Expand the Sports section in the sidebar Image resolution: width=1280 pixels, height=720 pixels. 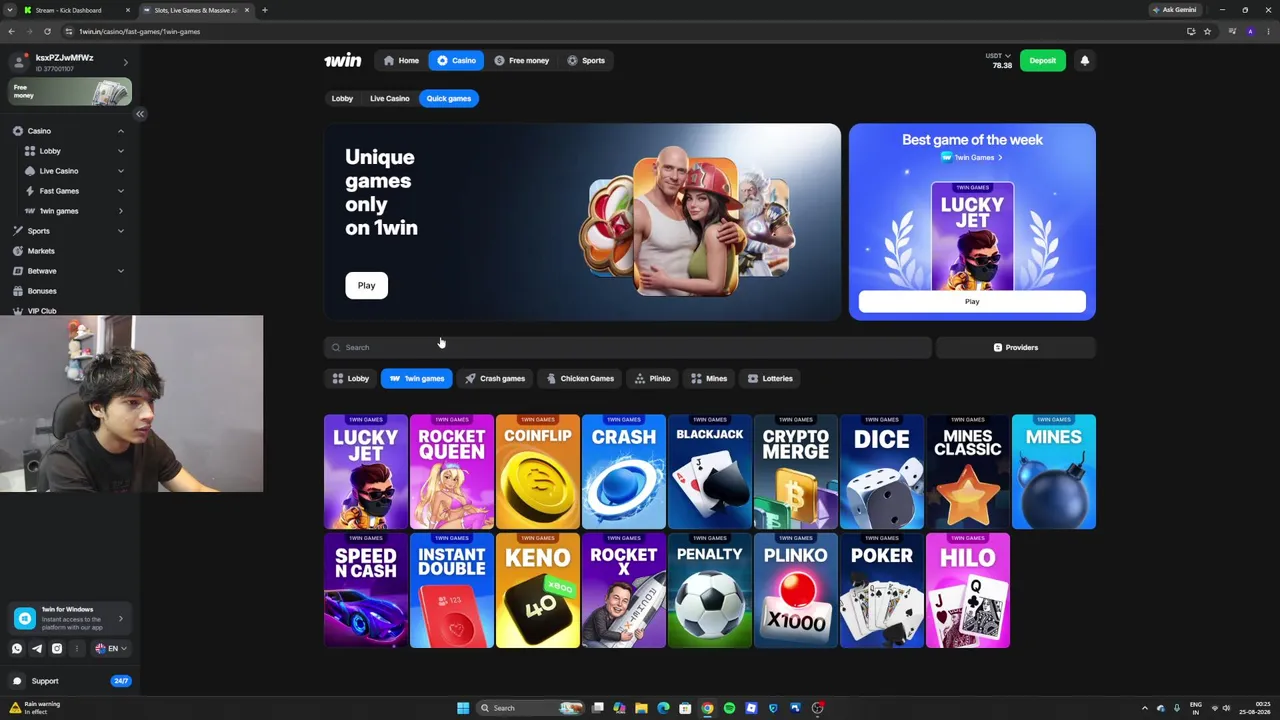(121, 231)
